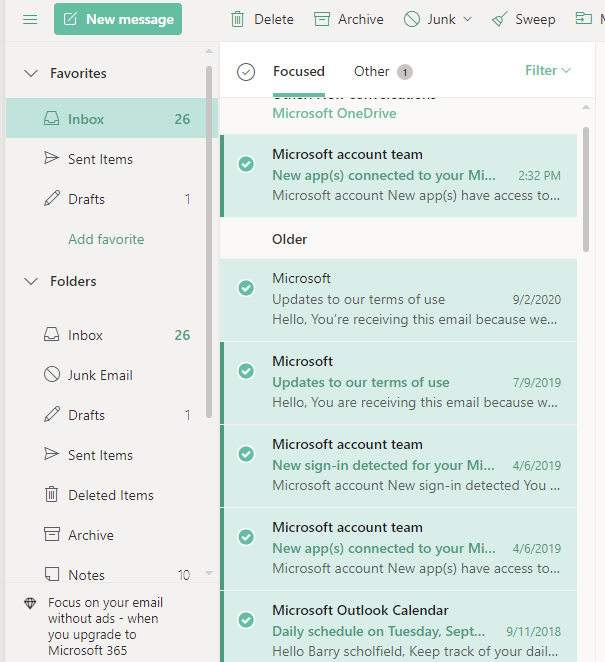This screenshot has width=605, height=662.
Task: Click the diamond premium upgrade icon
Action: click(30, 603)
